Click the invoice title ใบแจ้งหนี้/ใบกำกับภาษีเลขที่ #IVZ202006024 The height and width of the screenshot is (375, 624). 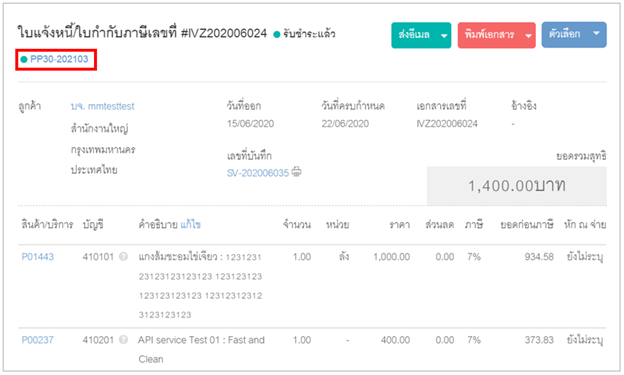click(x=142, y=33)
